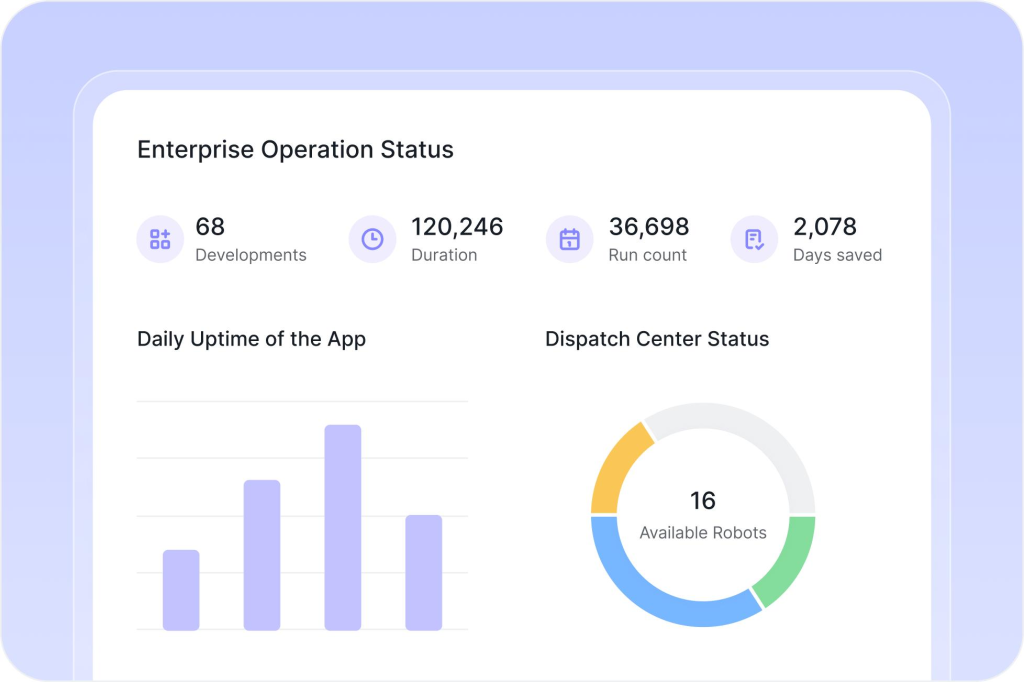Screen dimensions: 1024x682
Task: Click the Days saved label
Action: coord(837,255)
